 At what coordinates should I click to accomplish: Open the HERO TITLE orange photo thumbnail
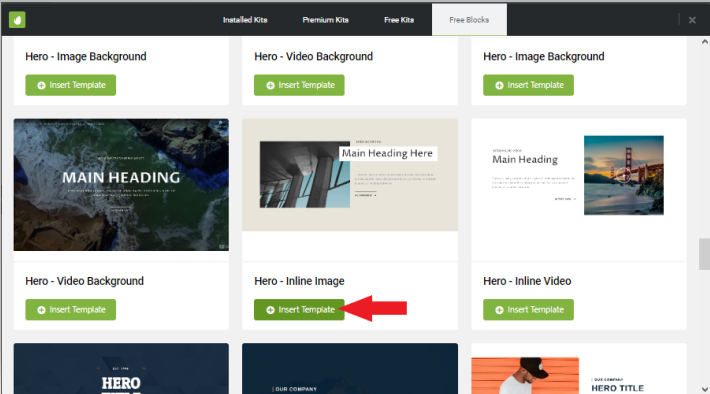[x=579, y=369]
